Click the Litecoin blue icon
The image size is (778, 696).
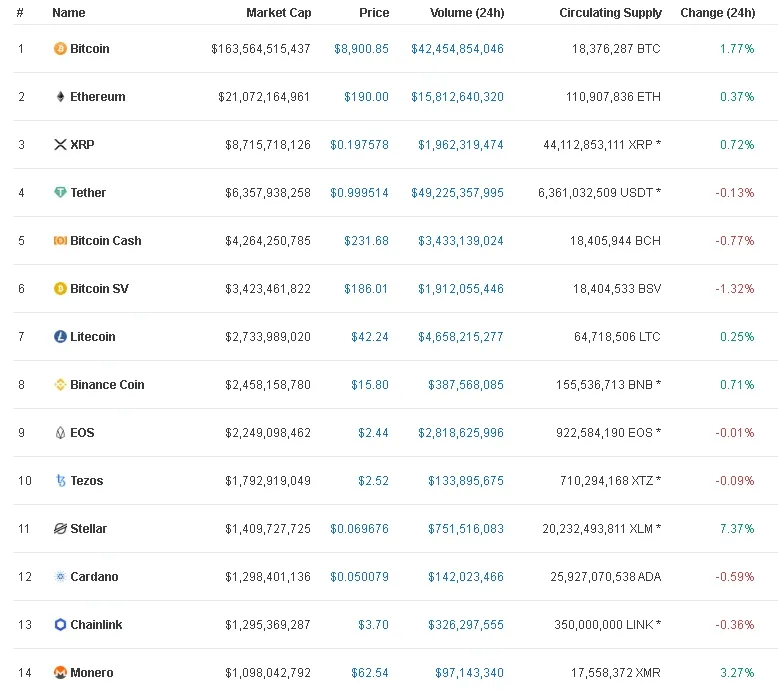(x=60, y=337)
